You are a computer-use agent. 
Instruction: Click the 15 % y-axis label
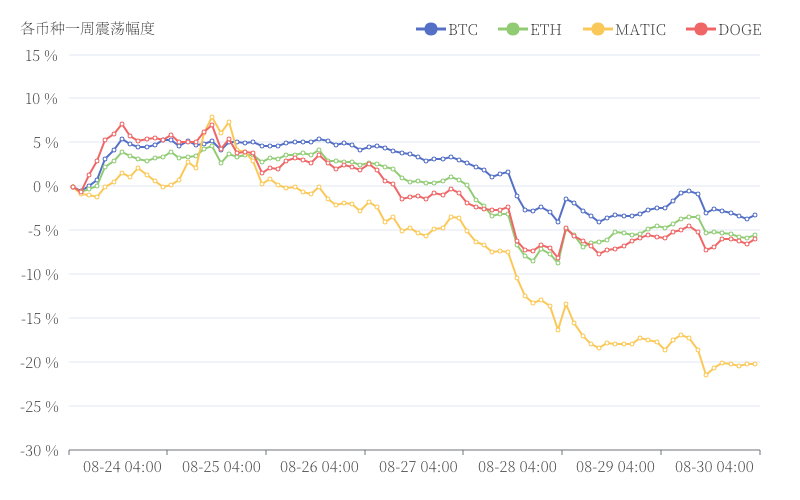point(41,55)
